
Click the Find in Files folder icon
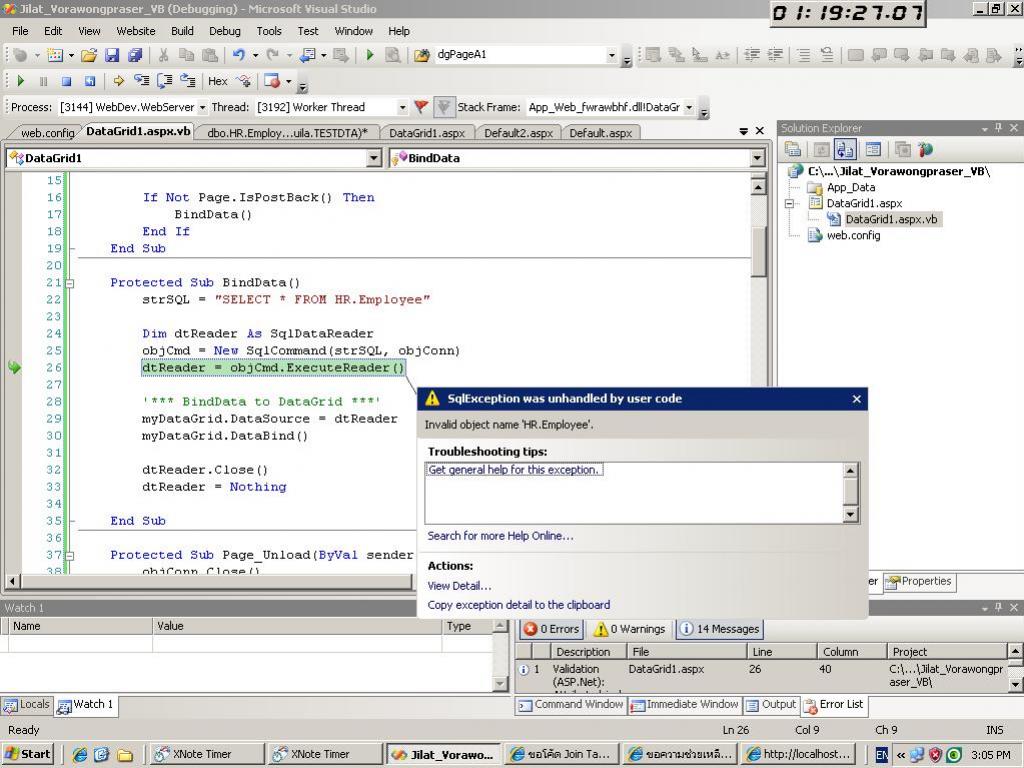[x=422, y=56]
